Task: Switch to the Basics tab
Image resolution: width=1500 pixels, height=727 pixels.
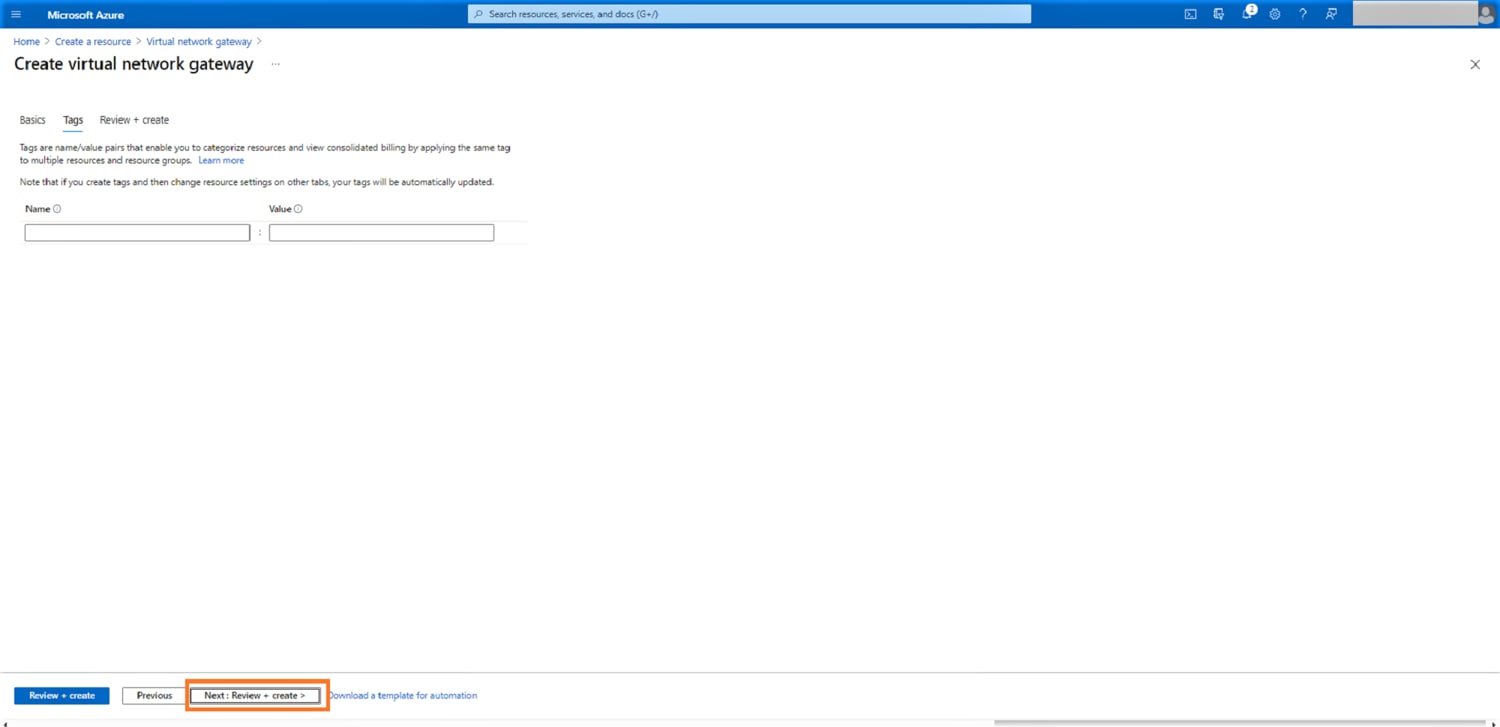Action: tap(32, 120)
